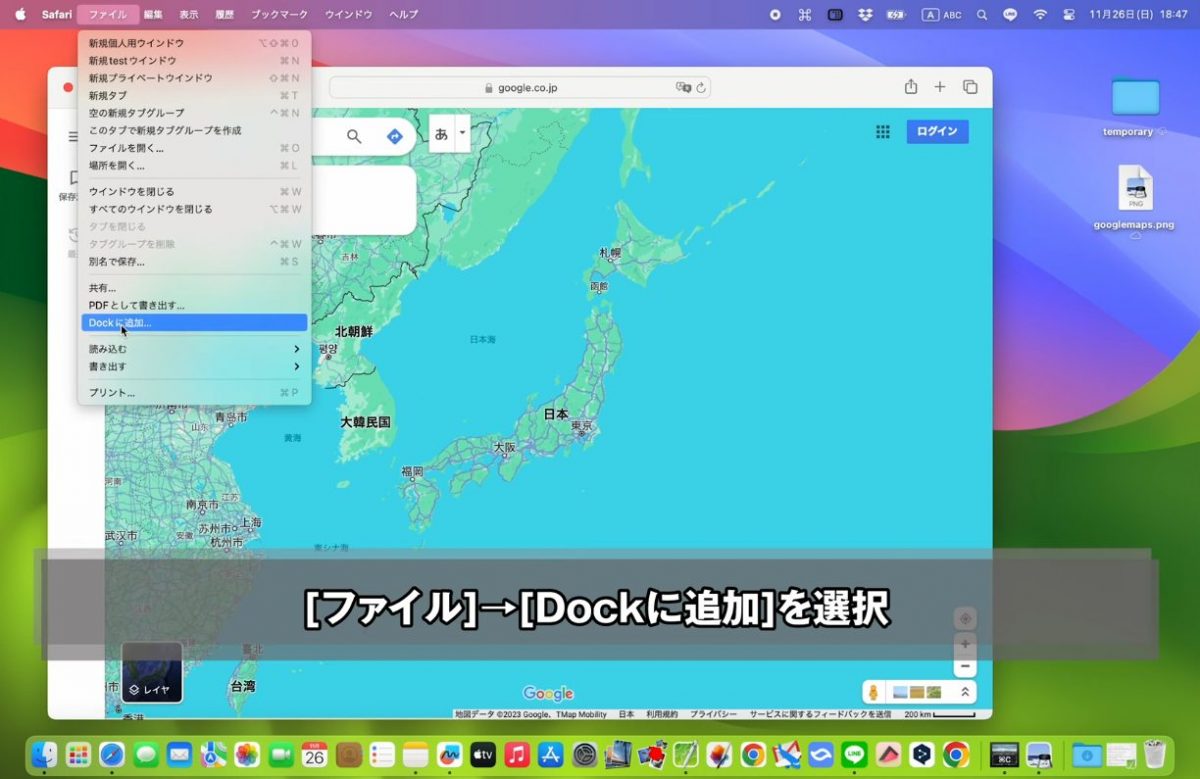Open the 履歴 menu

pyautogui.click(x=224, y=15)
